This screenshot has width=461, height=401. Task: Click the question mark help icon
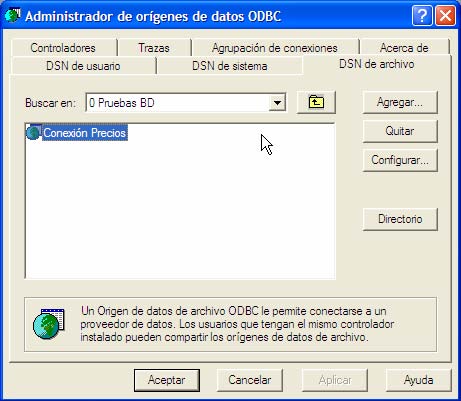click(x=422, y=15)
